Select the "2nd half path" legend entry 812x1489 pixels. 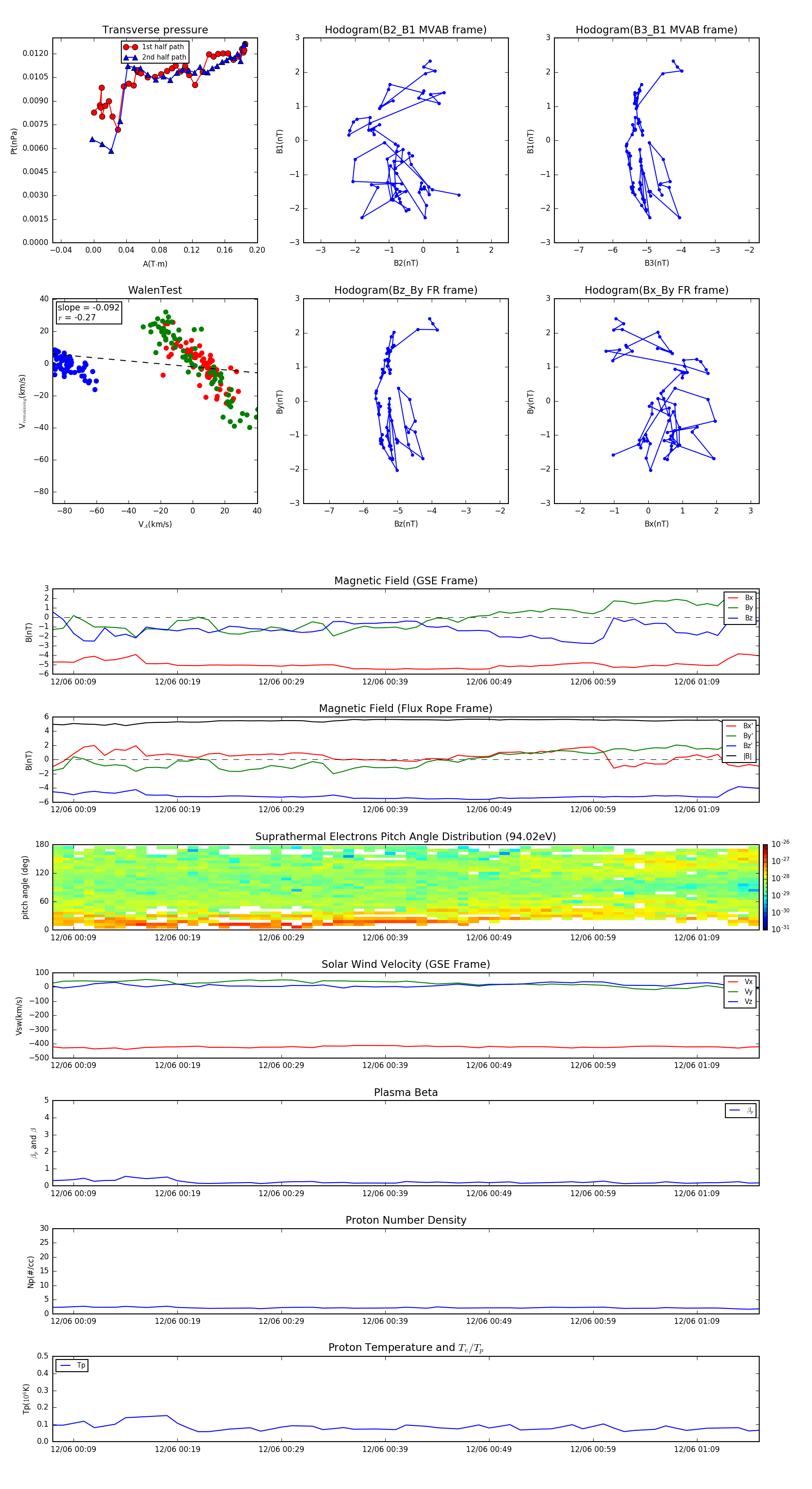click(154, 57)
